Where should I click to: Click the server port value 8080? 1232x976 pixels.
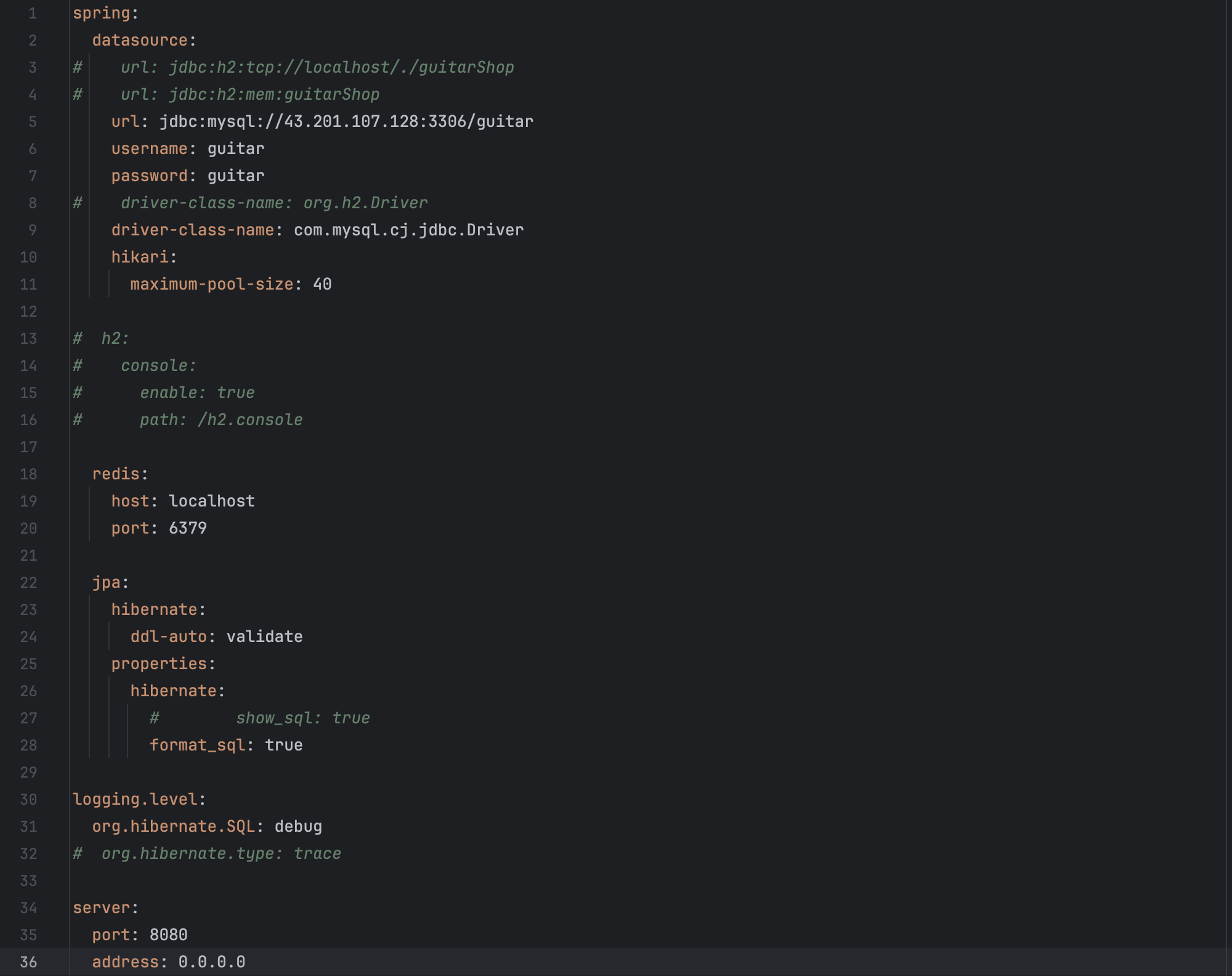[x=168, y=935]
